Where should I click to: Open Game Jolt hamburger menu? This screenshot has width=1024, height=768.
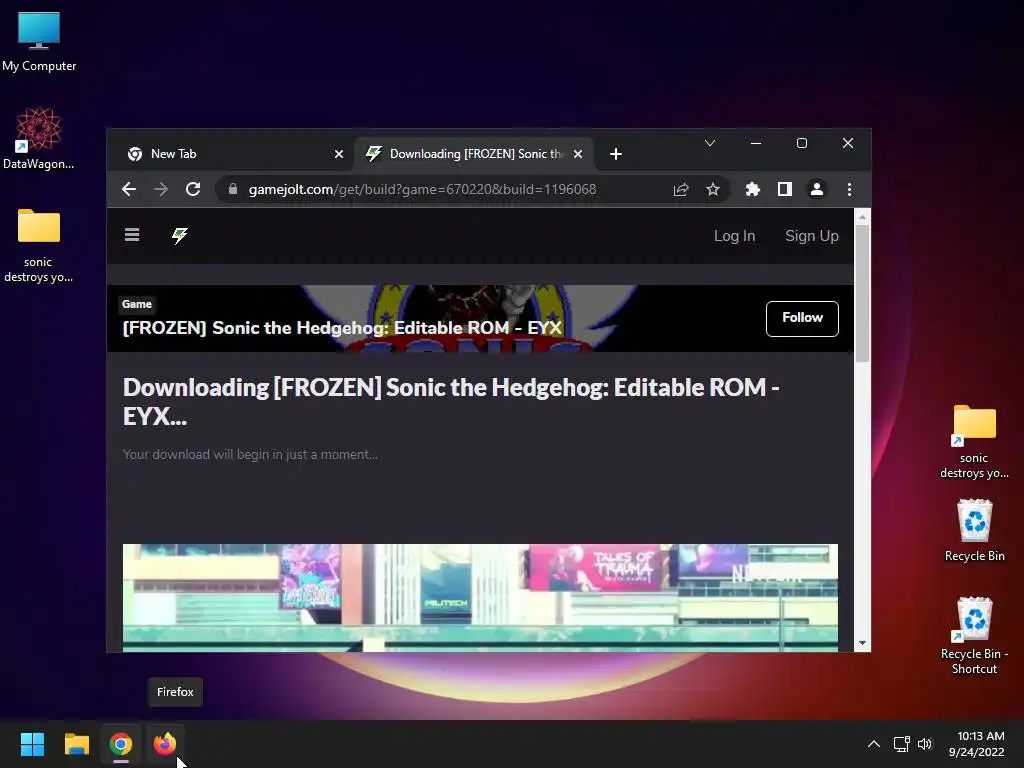coord(132,235)
